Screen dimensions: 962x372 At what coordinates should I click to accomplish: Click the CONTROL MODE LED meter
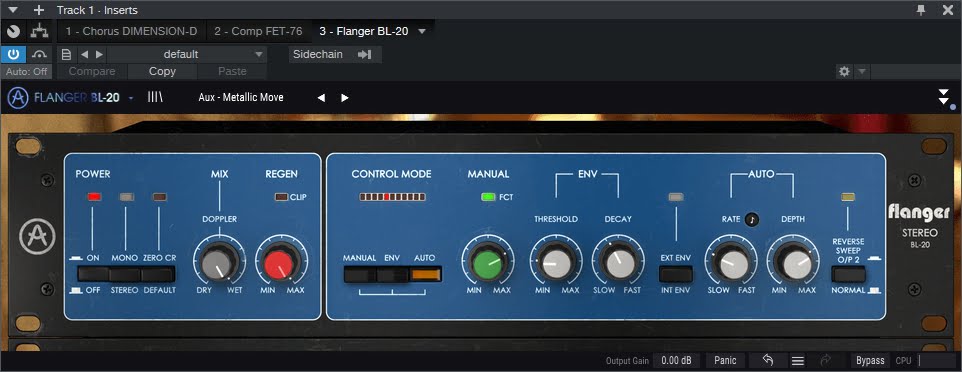coord(392,197)
